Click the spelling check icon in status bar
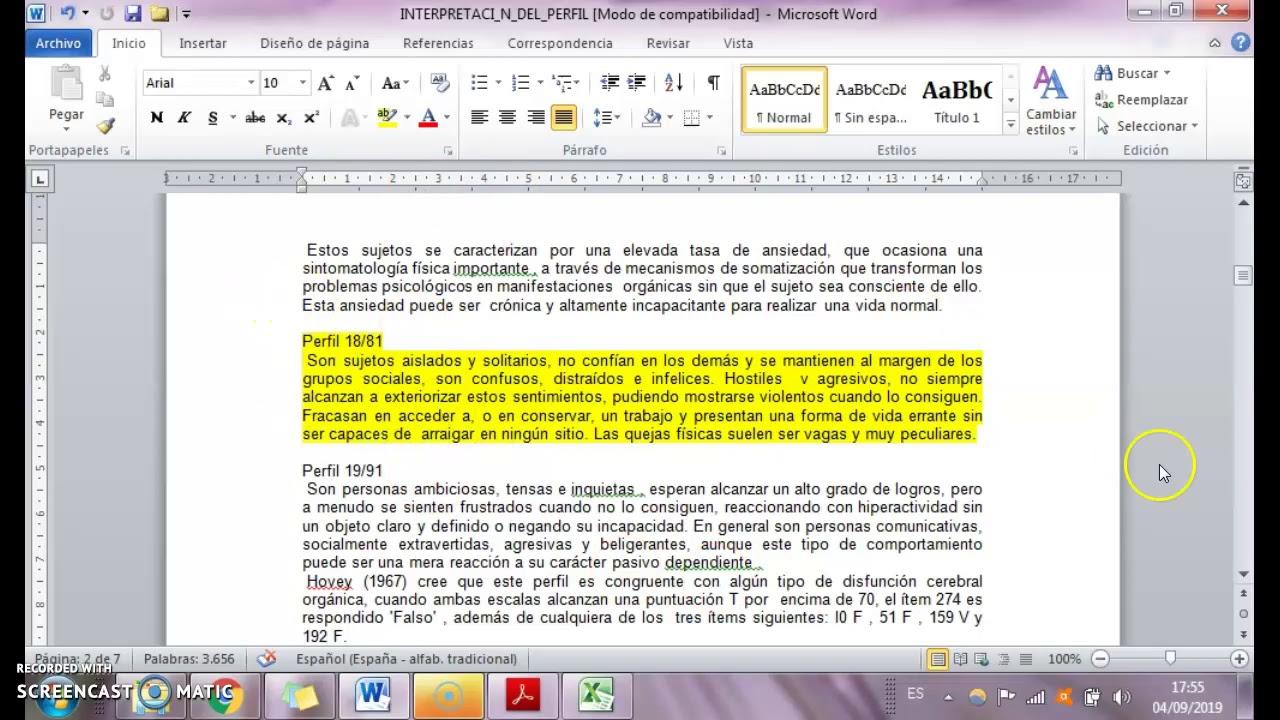Screen dimensions: 1280x720 266,659
